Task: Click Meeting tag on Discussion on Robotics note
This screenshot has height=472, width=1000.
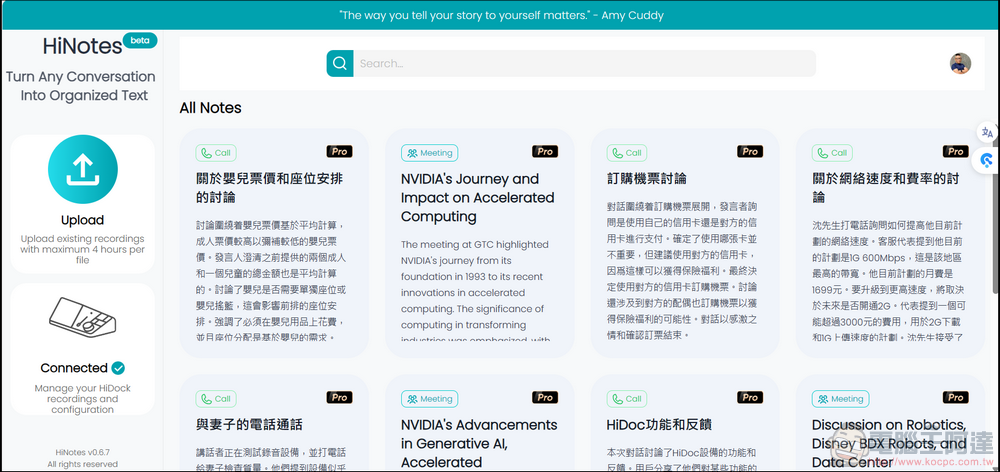Action: 840,399
